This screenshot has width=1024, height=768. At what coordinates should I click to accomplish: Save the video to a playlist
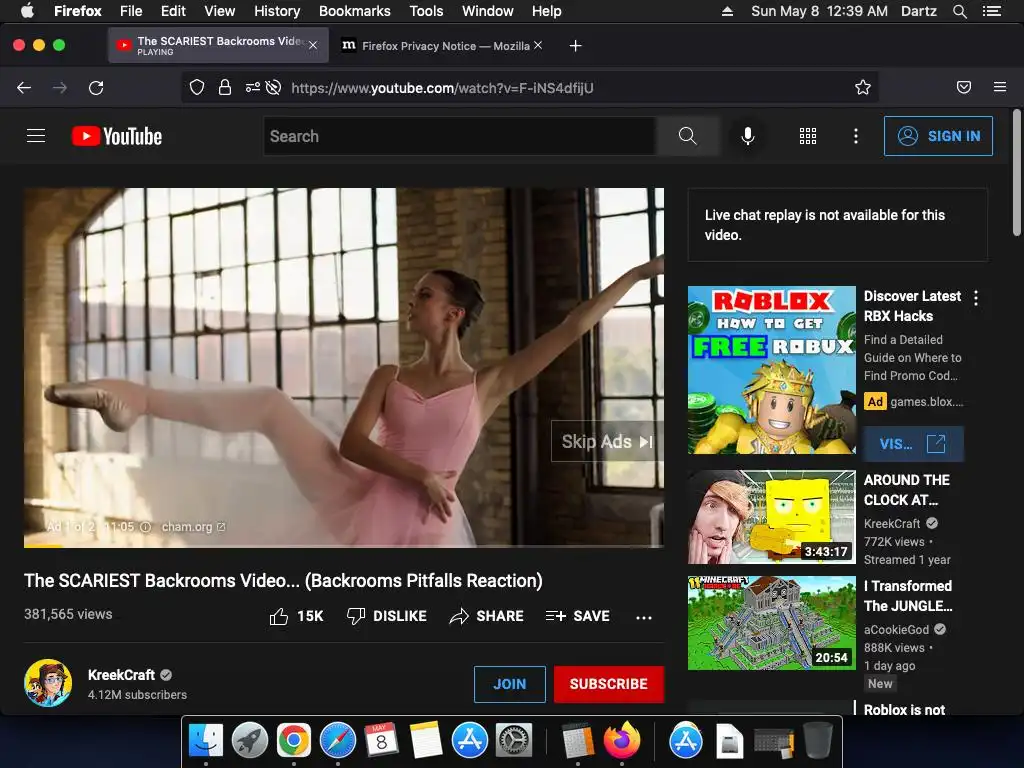pyautogui.click(x=578, y=616)
